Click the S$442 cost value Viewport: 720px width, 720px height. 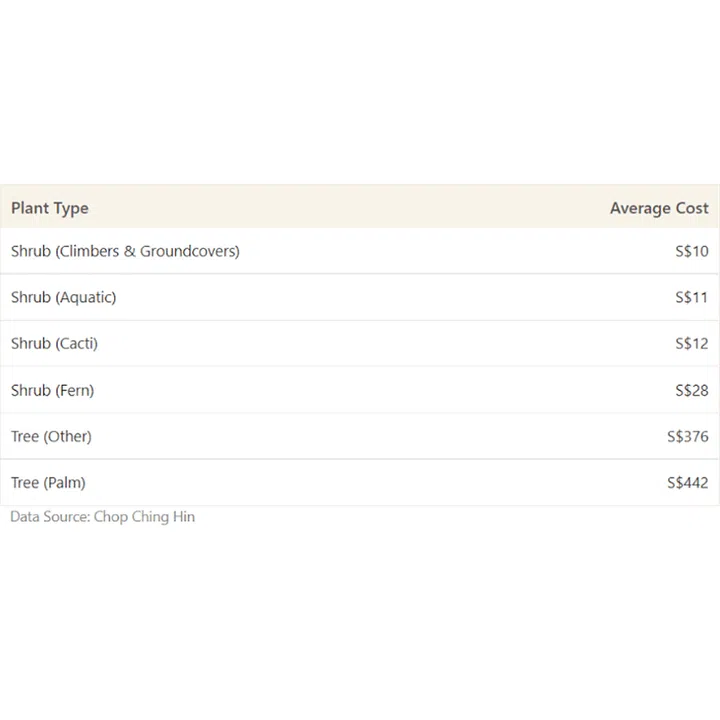coord(687,482)
